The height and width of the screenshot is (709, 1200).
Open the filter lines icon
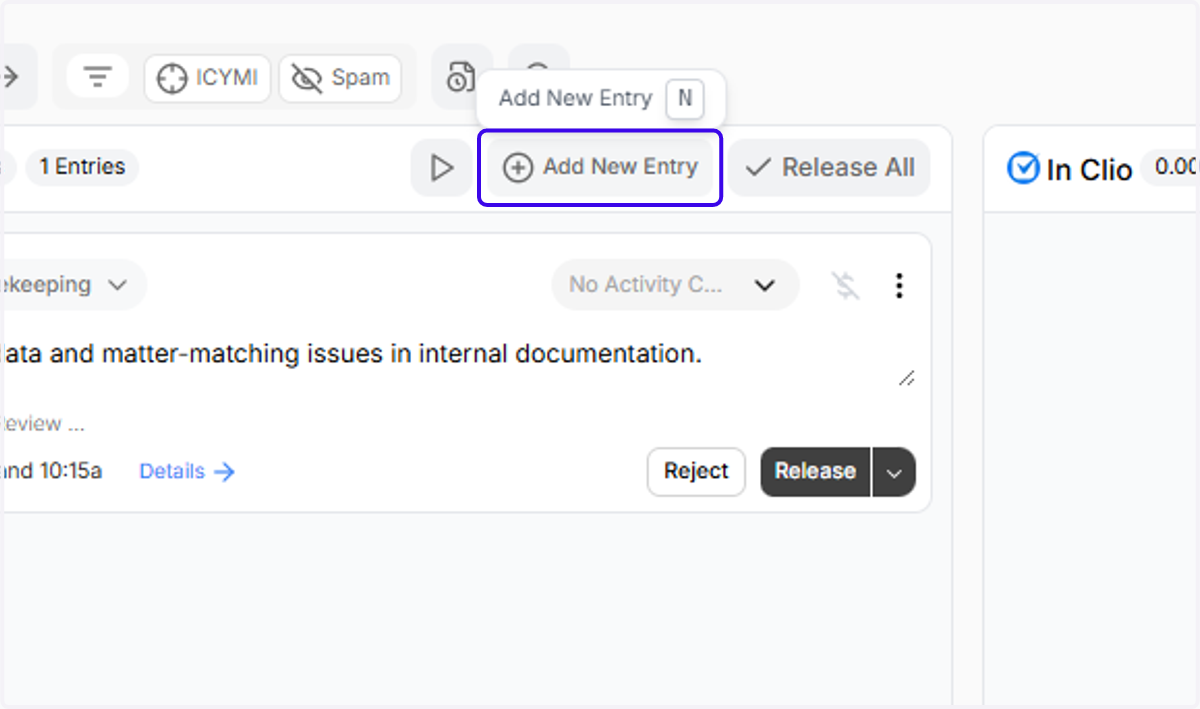click(97, 77)
